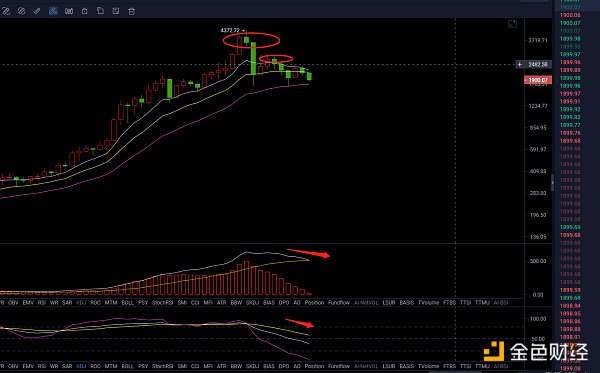Select KDJ in upper indicator row
This screenshot has width=600, height=373.
[x=81, y=303]
